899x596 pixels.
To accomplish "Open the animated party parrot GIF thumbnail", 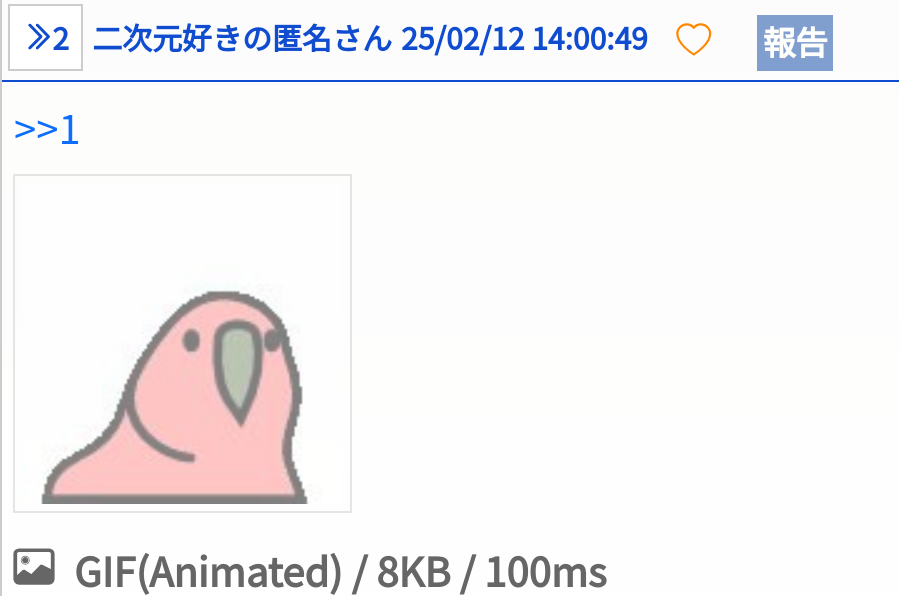I will [x=182, y=343].
